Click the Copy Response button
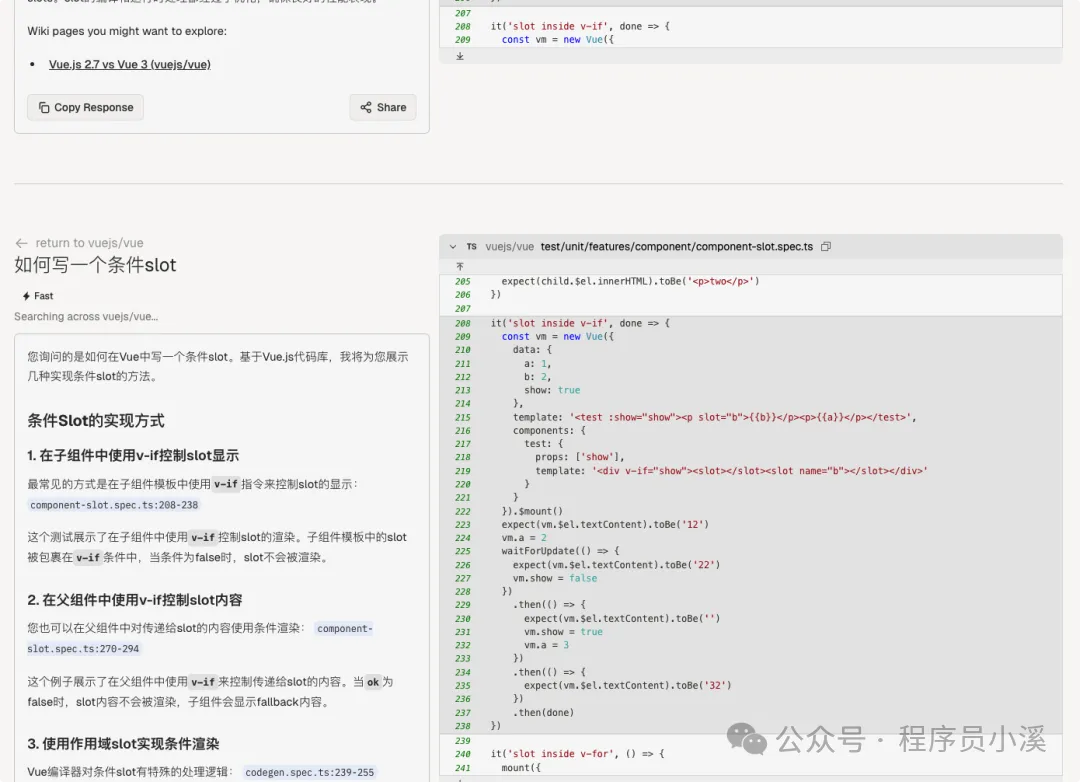 85,107
